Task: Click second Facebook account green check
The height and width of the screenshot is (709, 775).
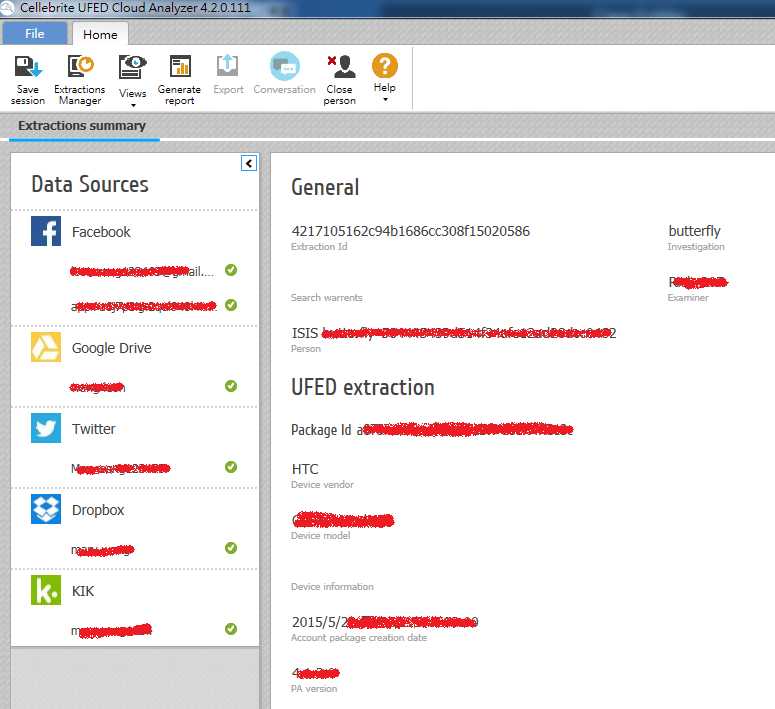Action: [231, 305]
